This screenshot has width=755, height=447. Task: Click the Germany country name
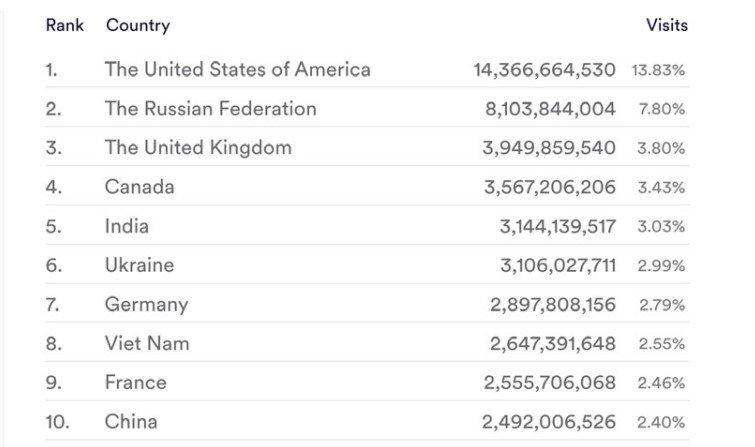(x=146, y=305)
